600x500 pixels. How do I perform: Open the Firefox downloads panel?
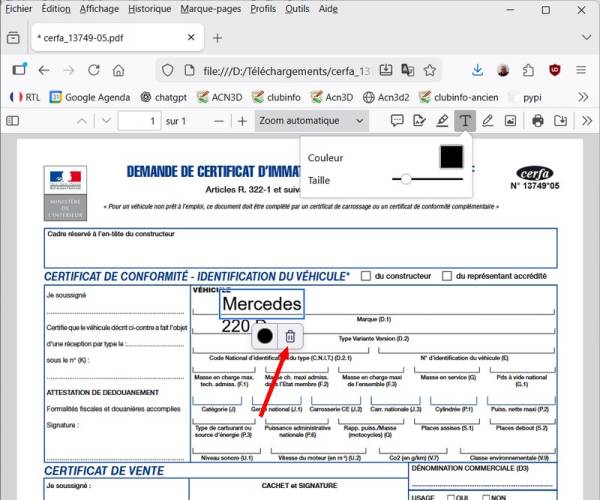point(477,71)
